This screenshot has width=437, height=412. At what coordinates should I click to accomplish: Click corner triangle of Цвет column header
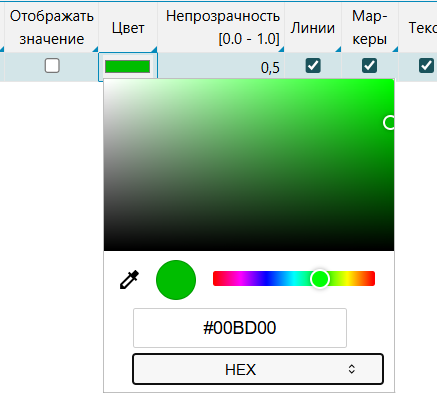click(x=154, y=49)
